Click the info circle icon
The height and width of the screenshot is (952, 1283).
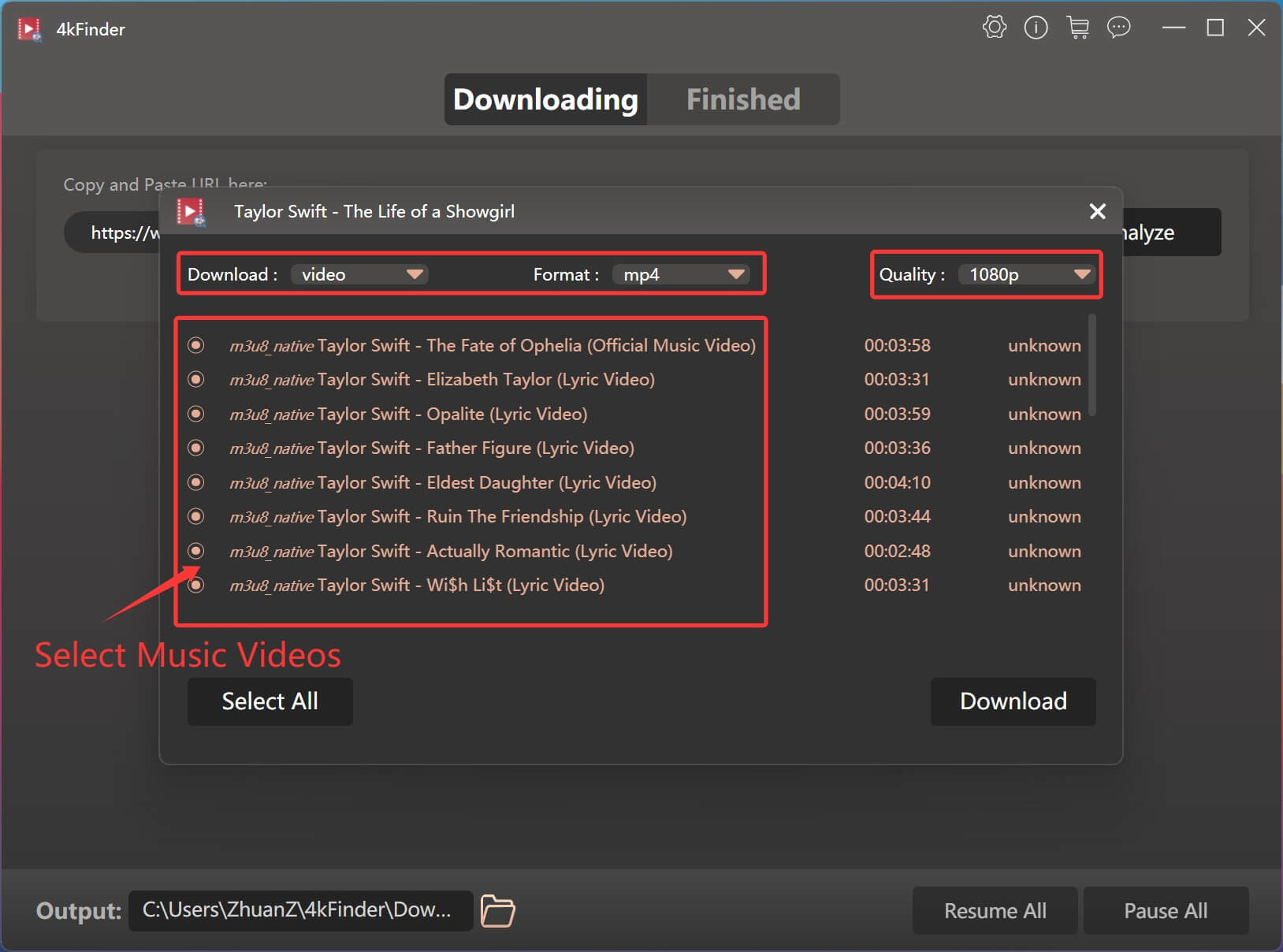(1036, 28)
